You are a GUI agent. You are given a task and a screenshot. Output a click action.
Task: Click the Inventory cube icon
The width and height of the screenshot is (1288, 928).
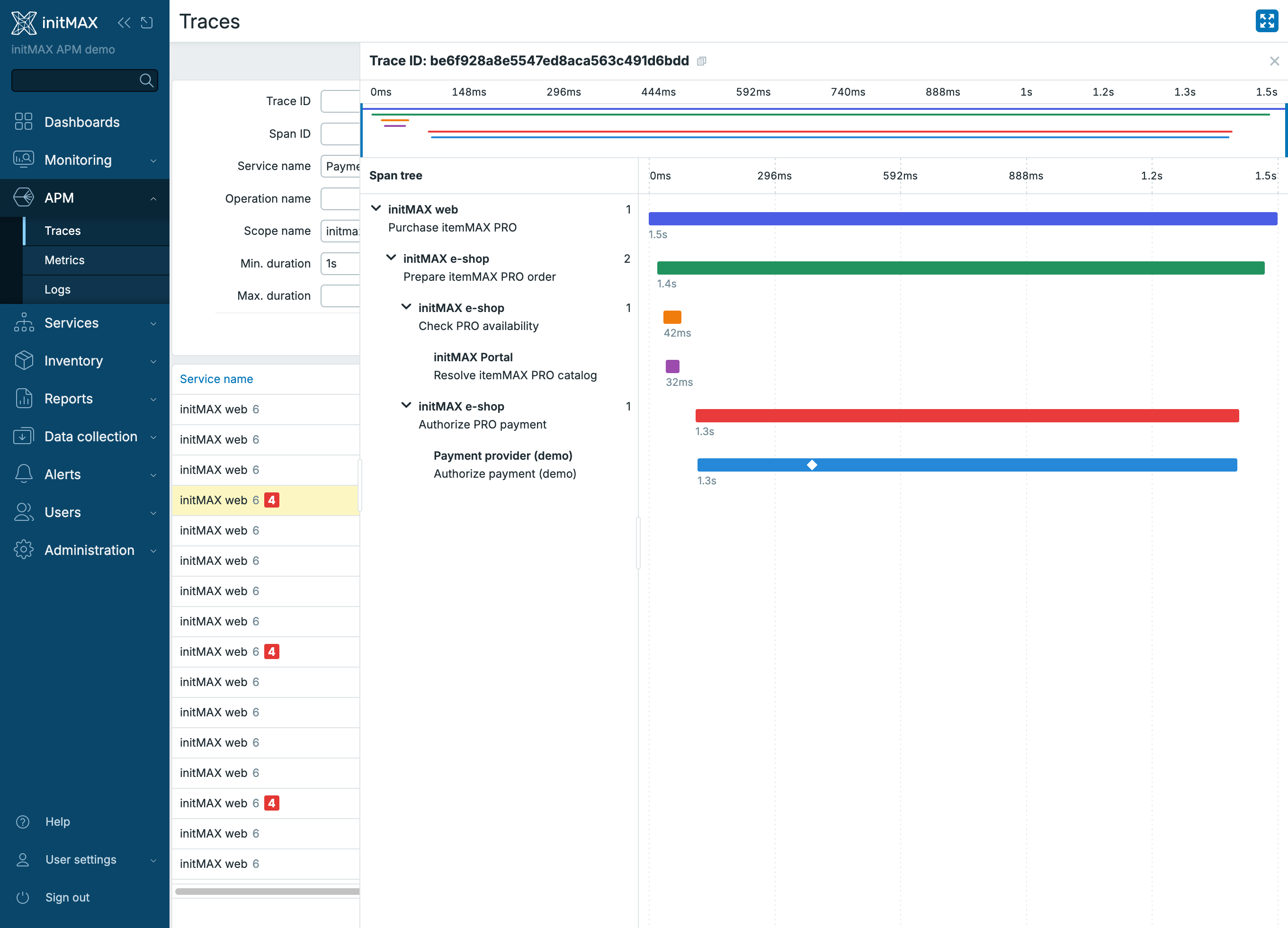pos(23,360)
